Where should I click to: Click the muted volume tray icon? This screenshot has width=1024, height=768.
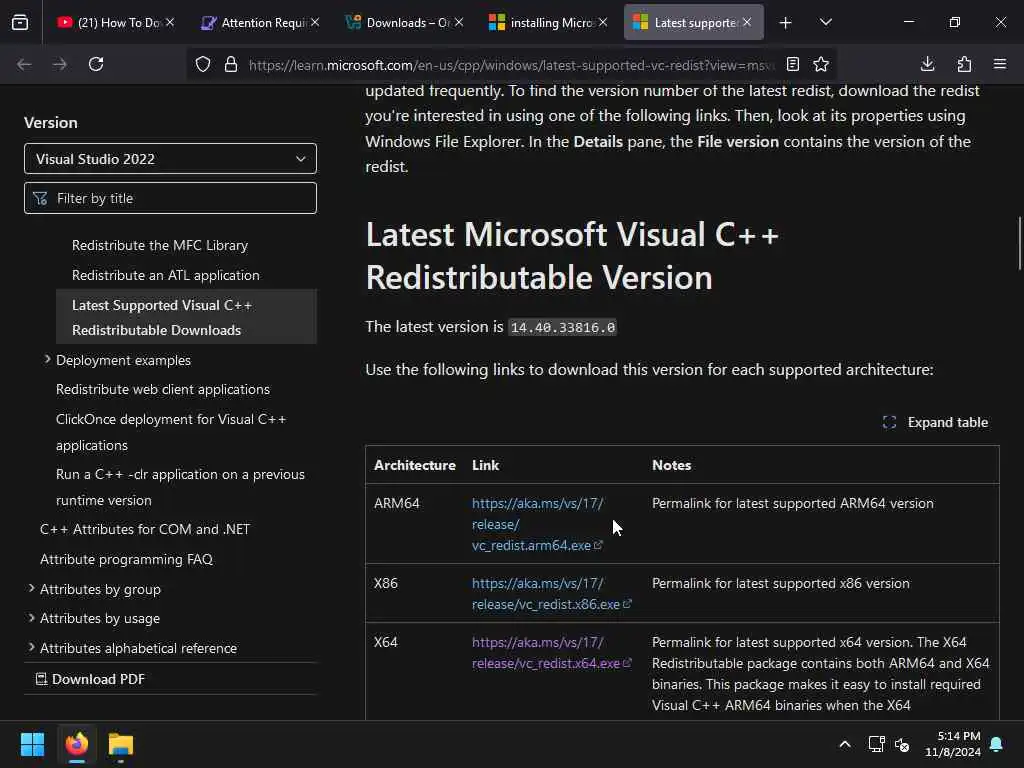(903, 744)
